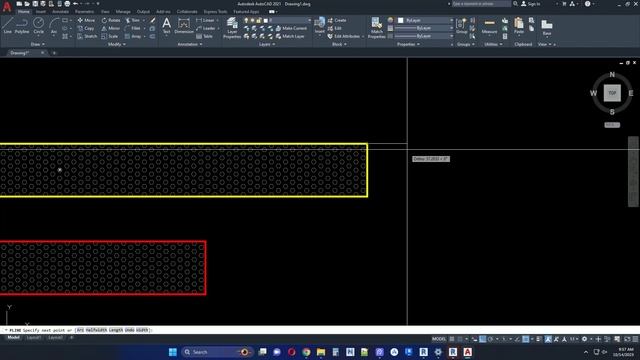Switch to the Manage ribbon tab
This screenshot has width=640, height=360.
point(123,11)
